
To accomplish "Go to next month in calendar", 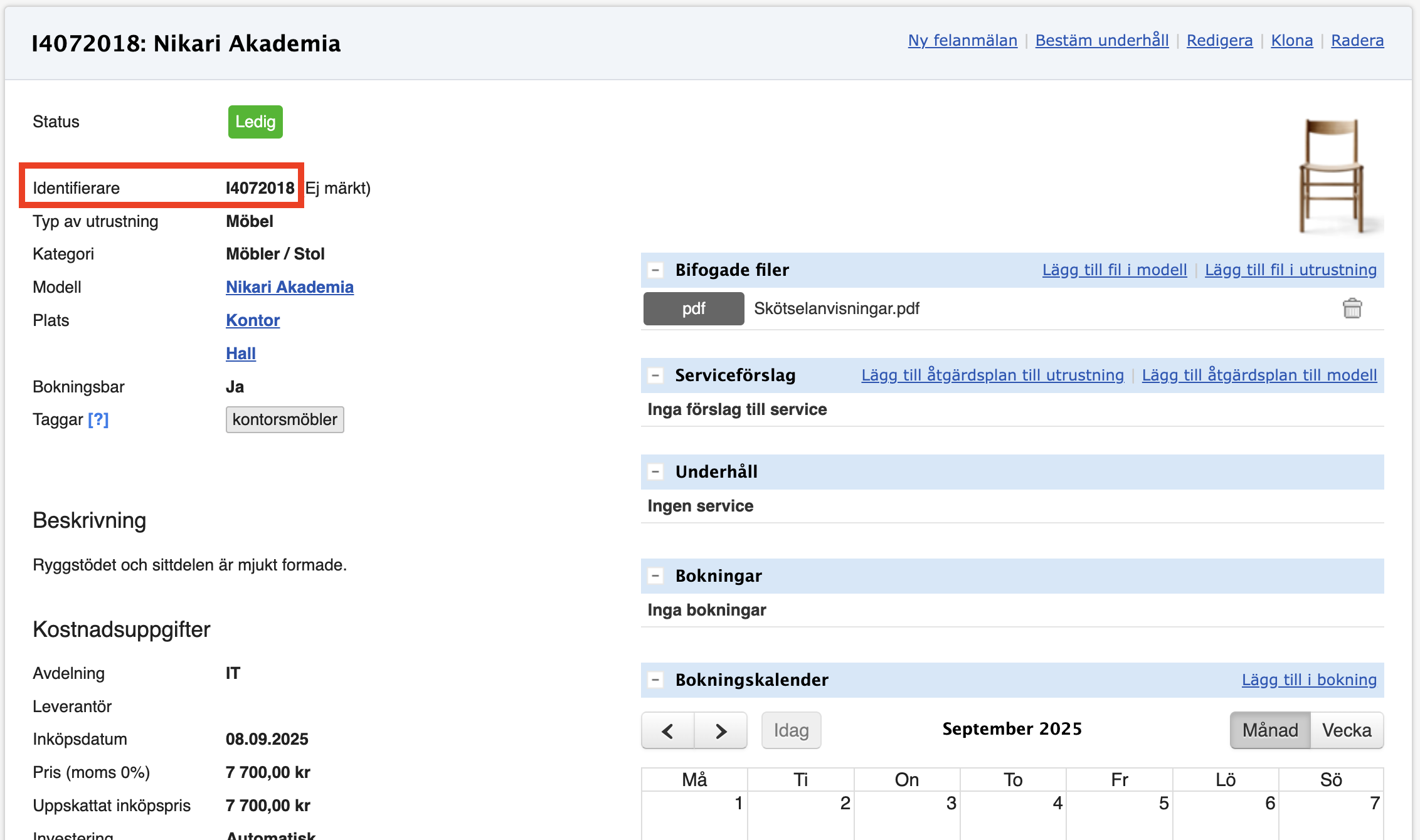I will click(x=721, y=730).
